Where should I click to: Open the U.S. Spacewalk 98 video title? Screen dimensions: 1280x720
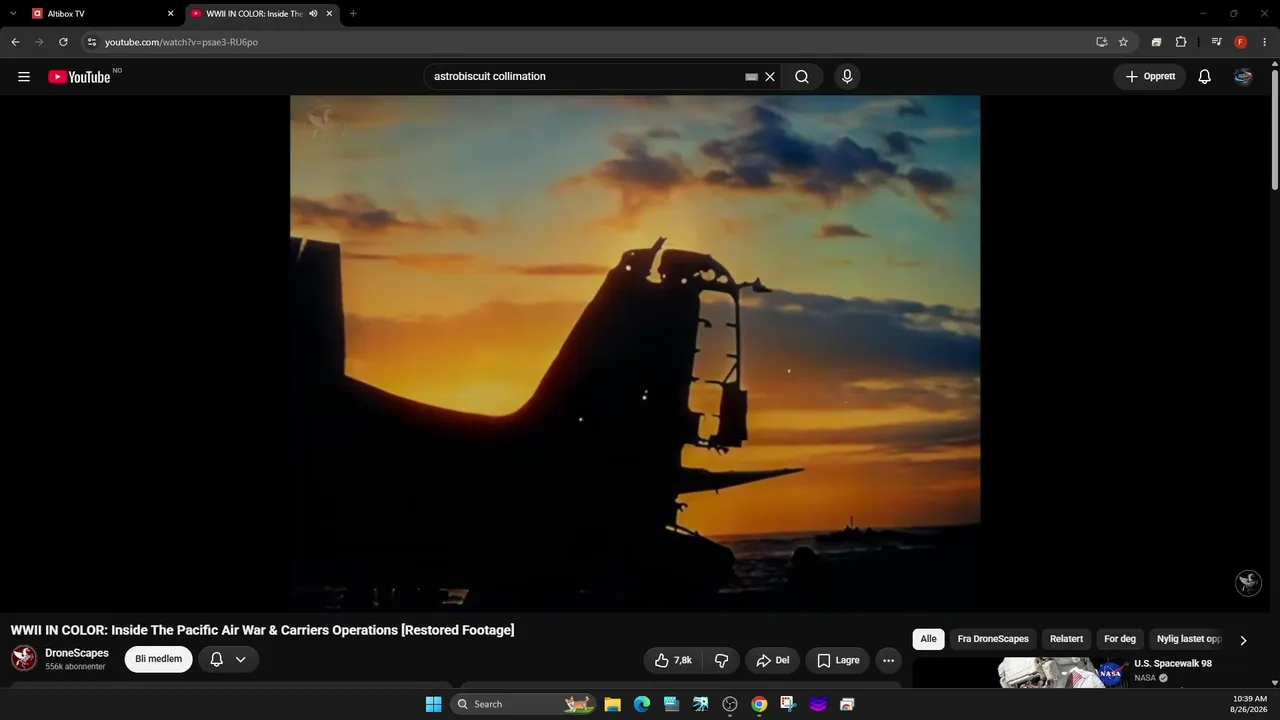(x=1173, y=663)
